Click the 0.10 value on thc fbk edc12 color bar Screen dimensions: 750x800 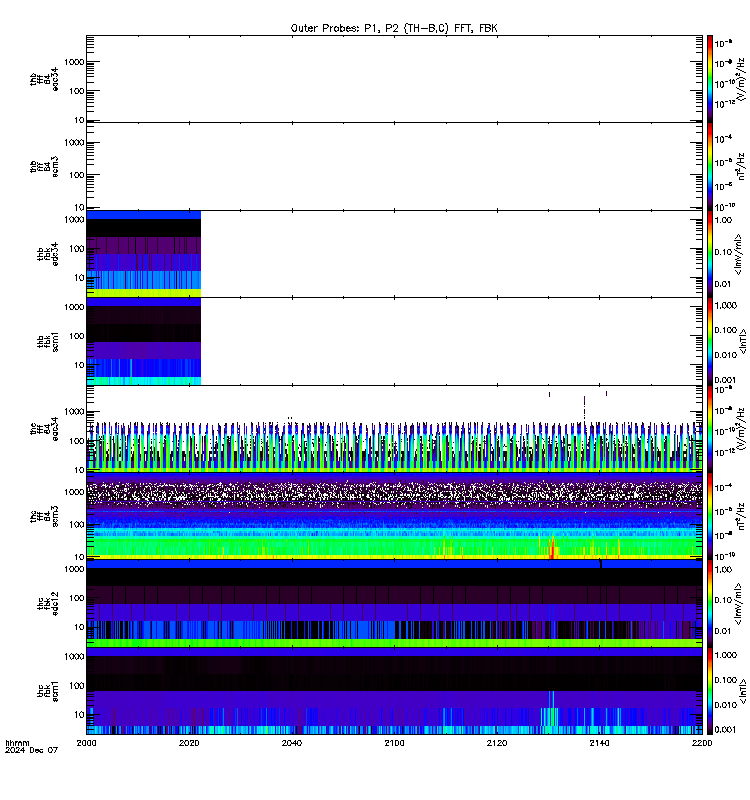723,599
